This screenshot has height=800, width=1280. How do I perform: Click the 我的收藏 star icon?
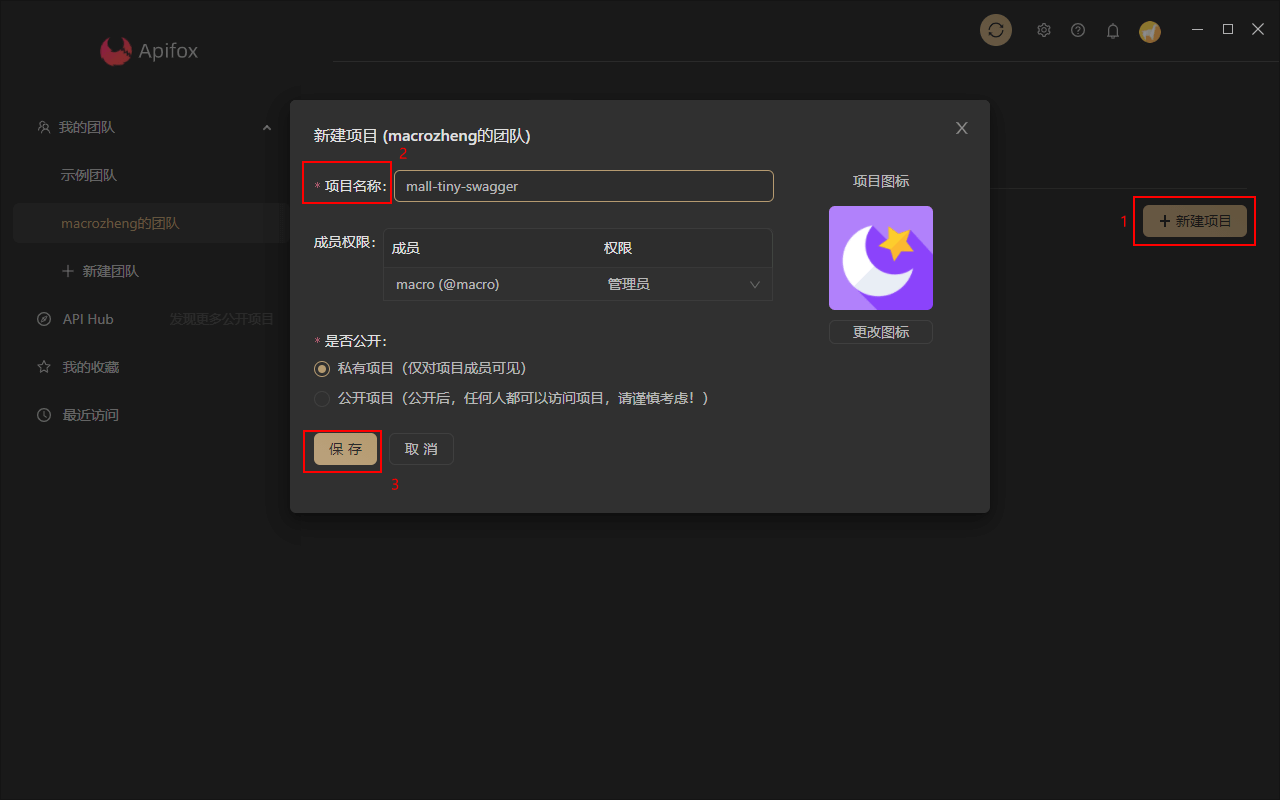pyautogui.click(x=43, y=367)
